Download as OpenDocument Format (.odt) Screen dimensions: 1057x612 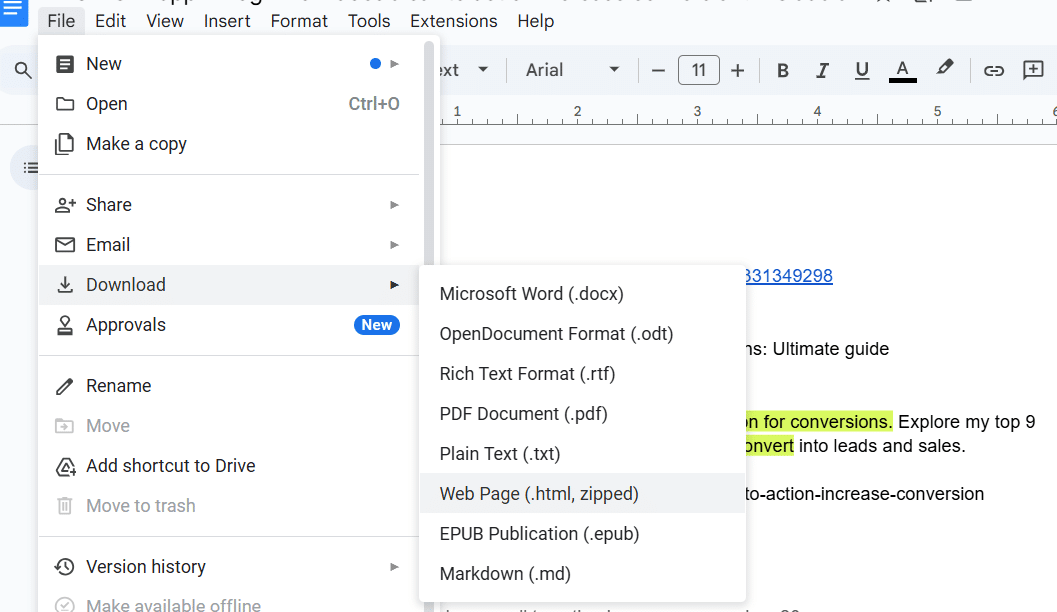pyautogui.click(x=582, y=334)
